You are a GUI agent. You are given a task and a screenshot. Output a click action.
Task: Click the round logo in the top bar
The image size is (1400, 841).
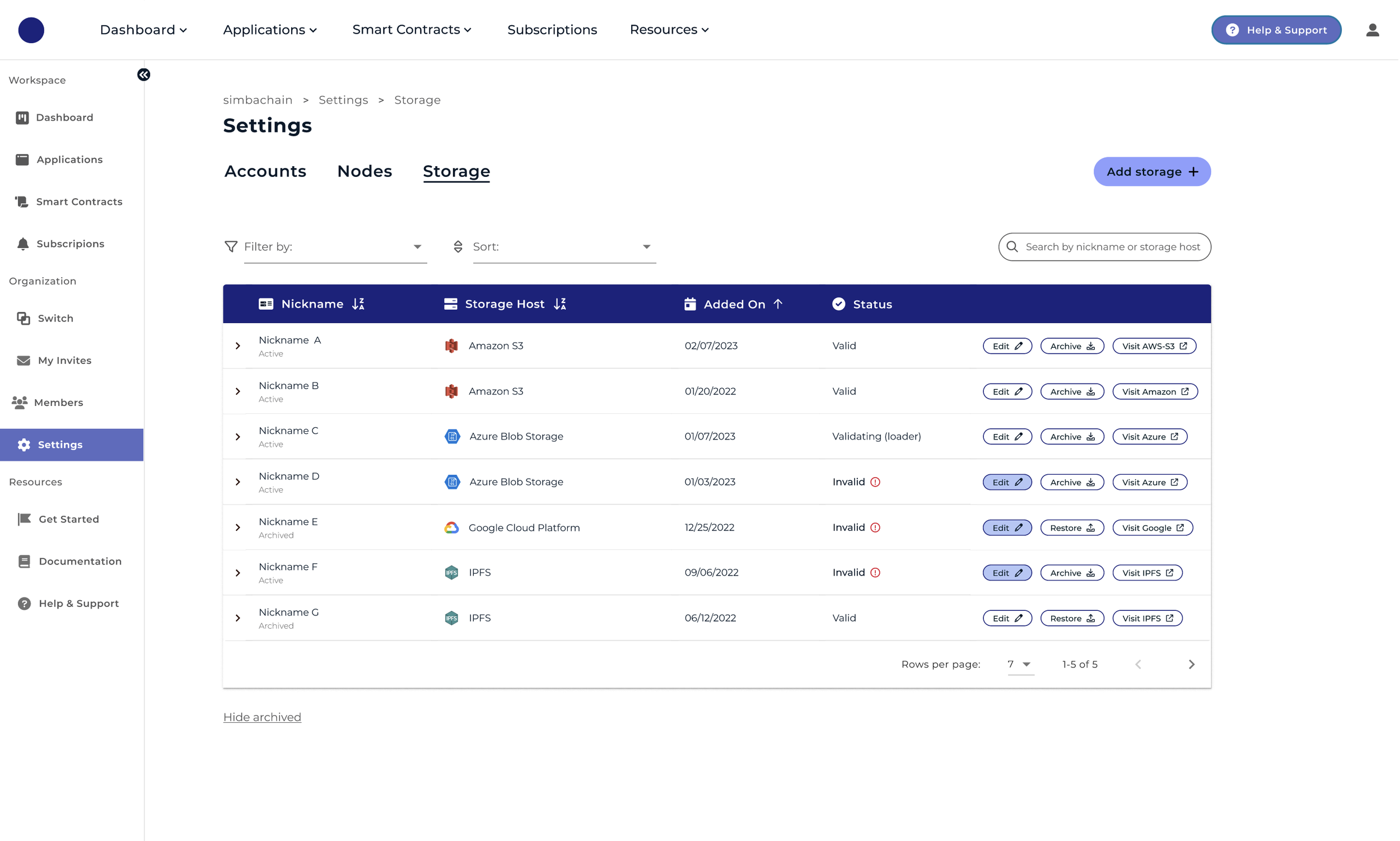[31, 30]
